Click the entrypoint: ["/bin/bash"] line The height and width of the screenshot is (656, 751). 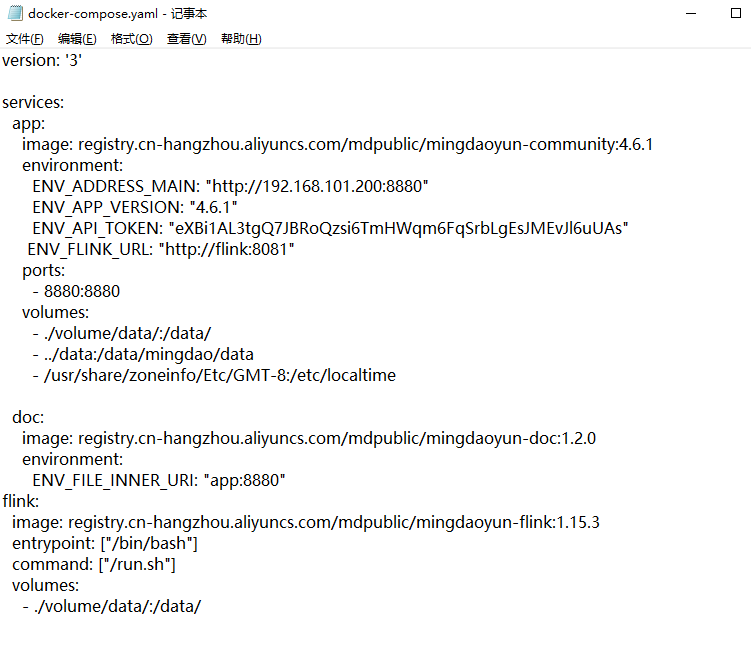pyautogui.click(x=105, y=543)
